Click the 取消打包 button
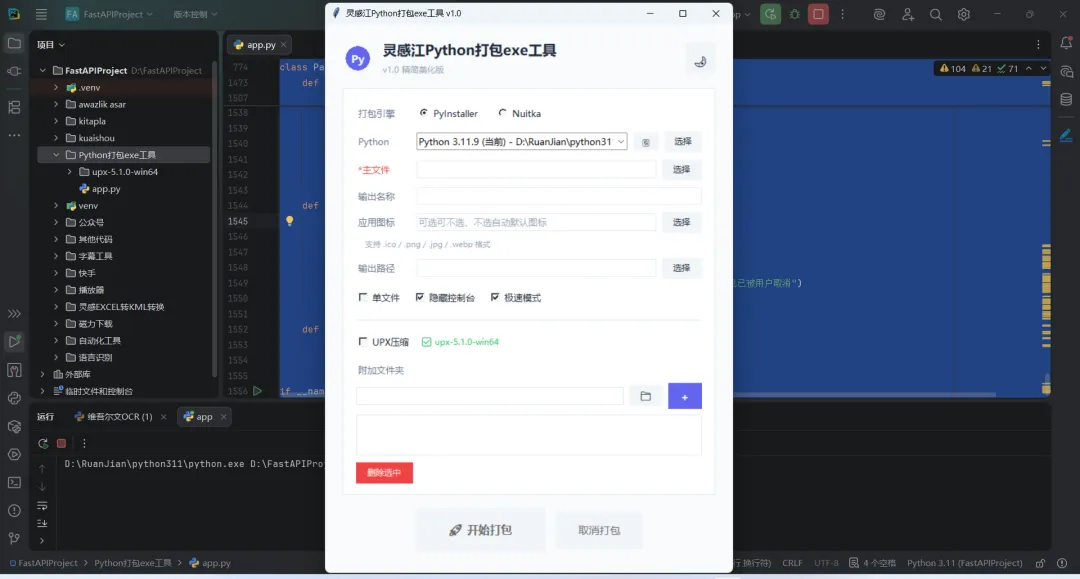Image resolution: width=1080 pixels, height=579 pixels. coord(599,530)
